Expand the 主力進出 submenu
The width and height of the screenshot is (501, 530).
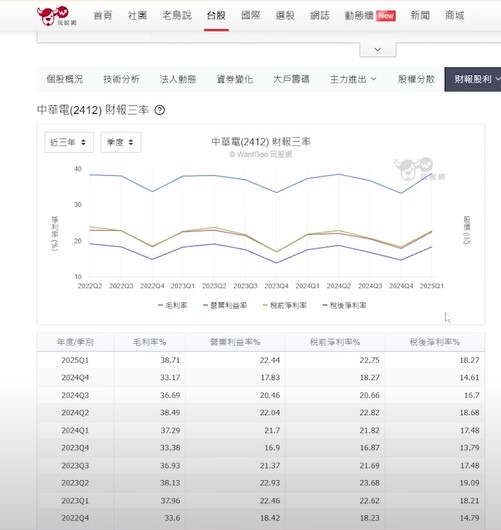click(x=353, y=79)
